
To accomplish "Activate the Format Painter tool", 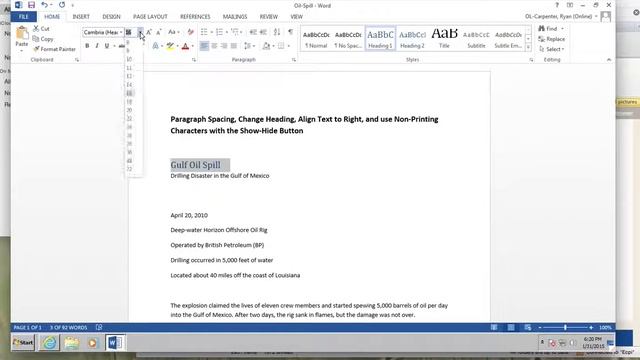I will click(x=54, y=49).
